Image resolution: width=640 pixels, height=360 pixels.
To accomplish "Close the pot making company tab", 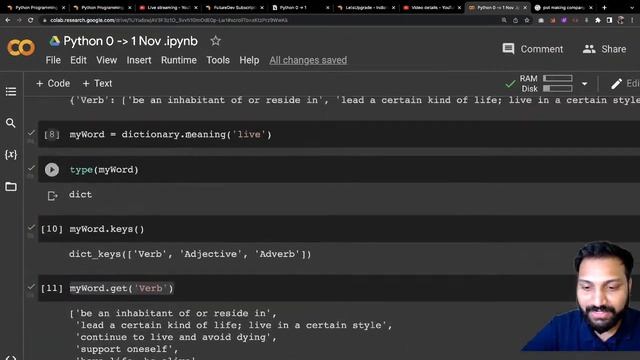I will click(591, 7).
